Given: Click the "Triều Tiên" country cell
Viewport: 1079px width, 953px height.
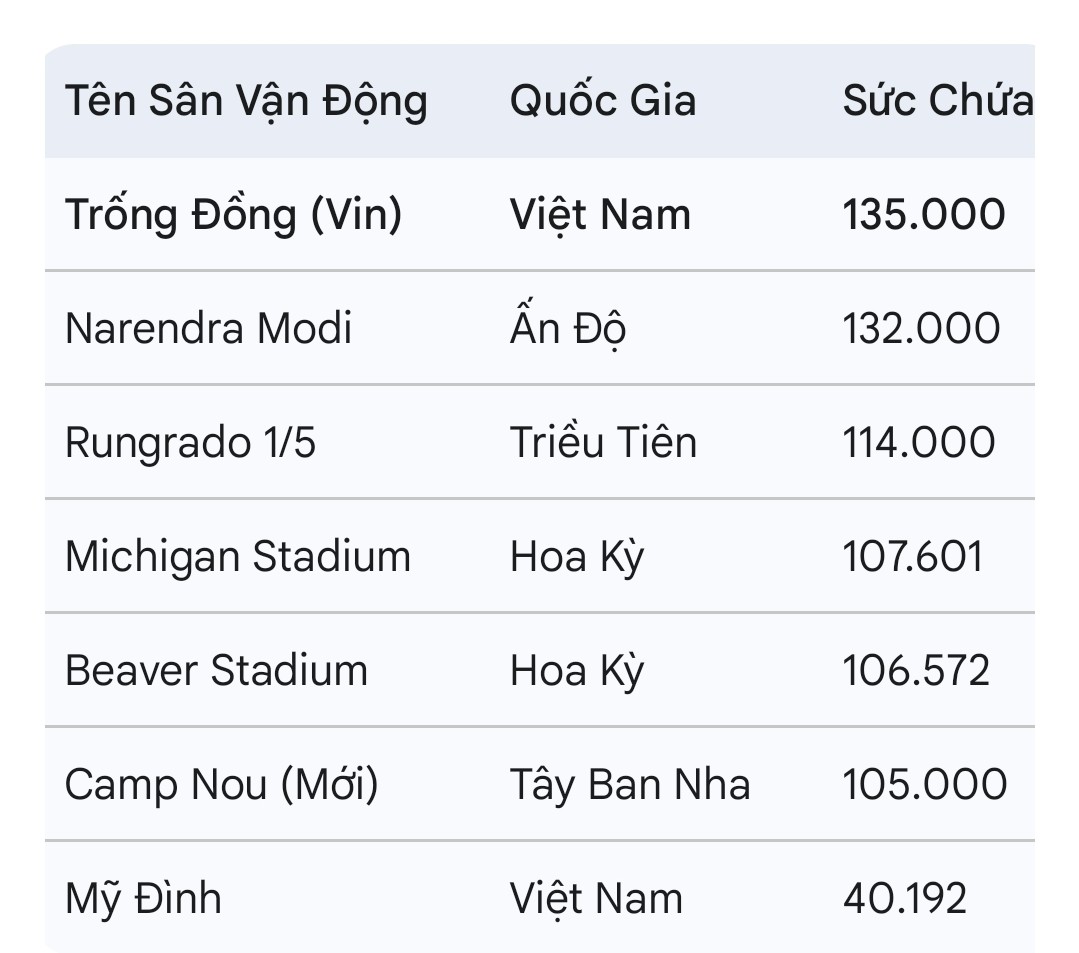Looking at the screenshot, I should 603,443.
